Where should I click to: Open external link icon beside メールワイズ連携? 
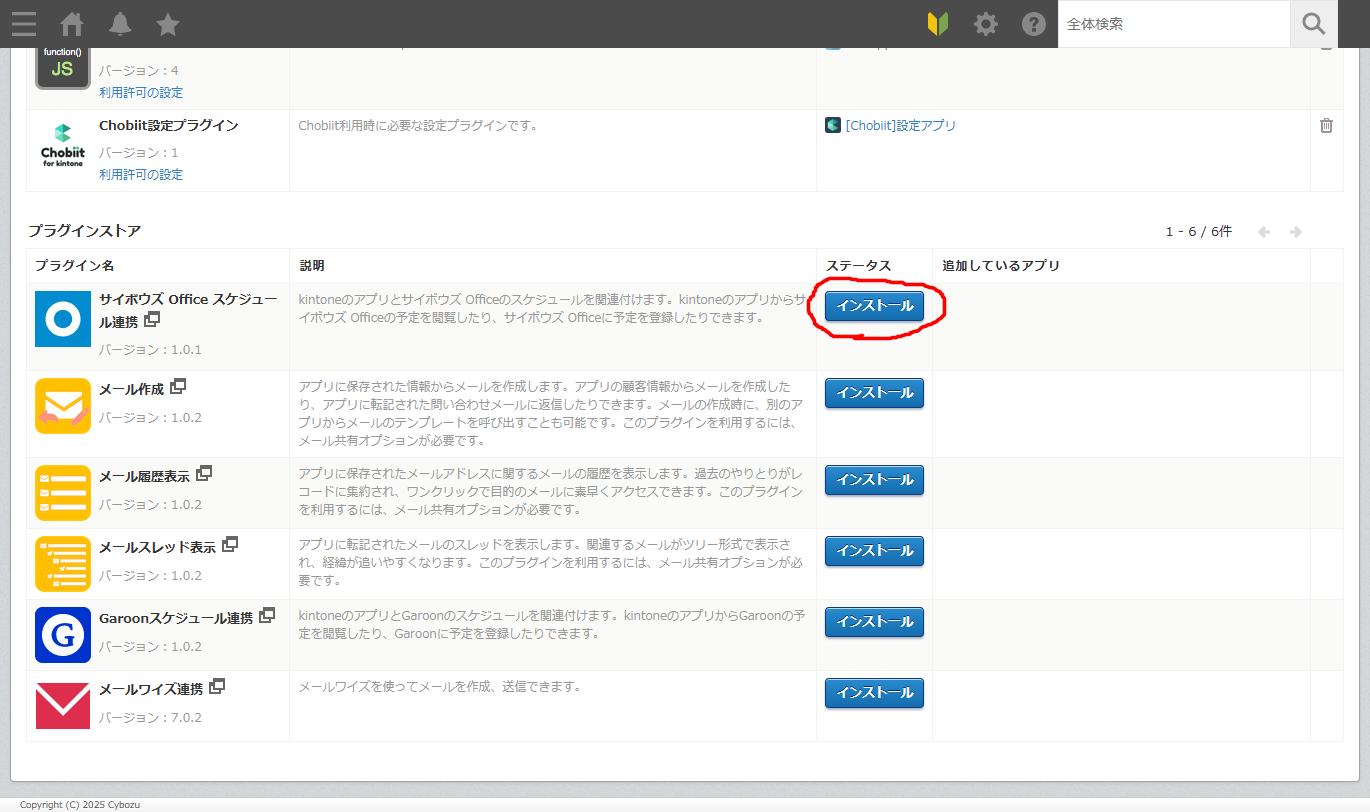pos(217,686)
